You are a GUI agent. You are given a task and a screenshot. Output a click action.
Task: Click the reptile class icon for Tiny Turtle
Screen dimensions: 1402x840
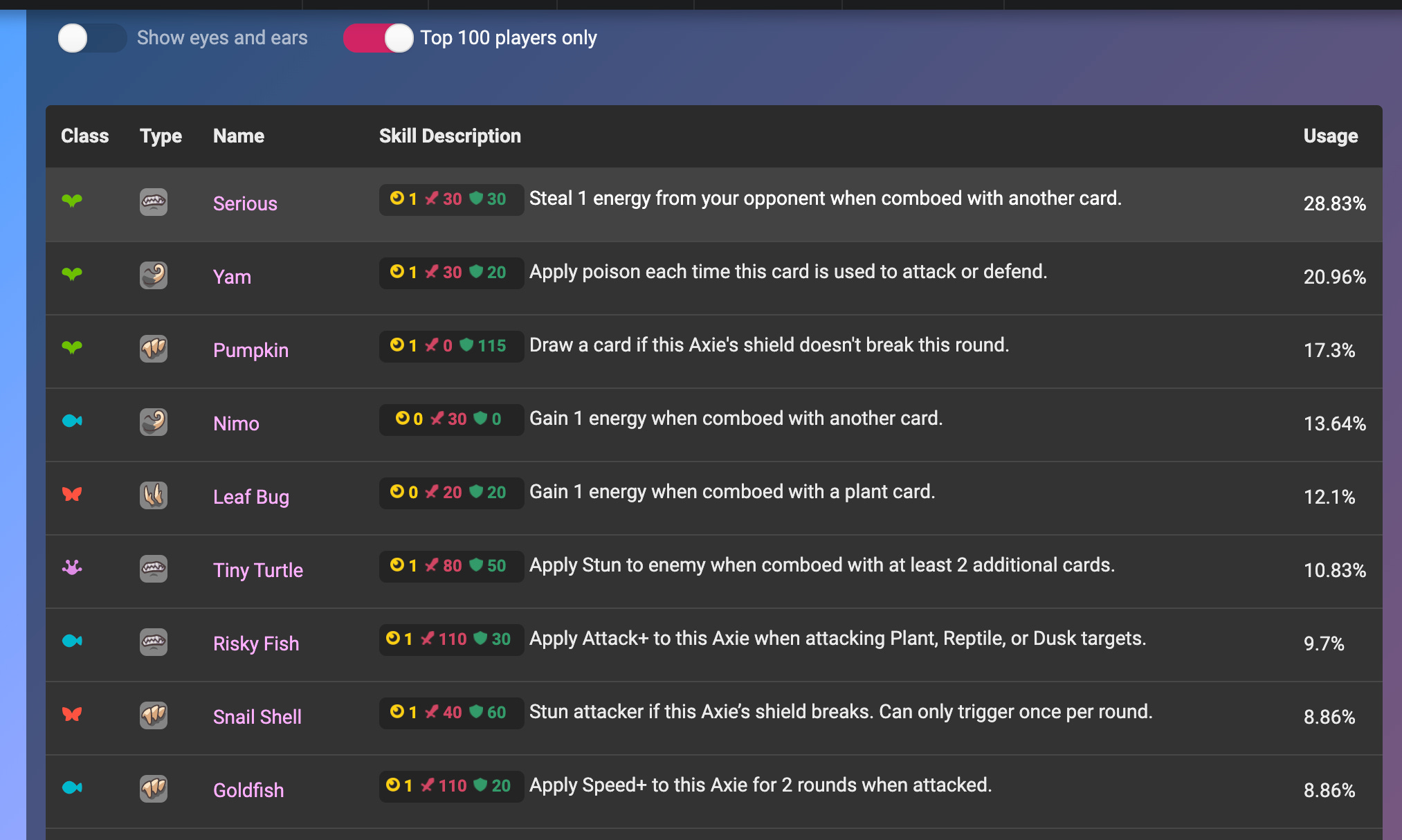point(72,568)
